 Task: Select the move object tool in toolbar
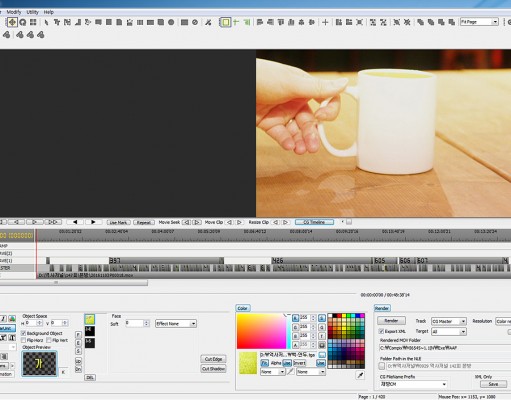tap(12, 22)
